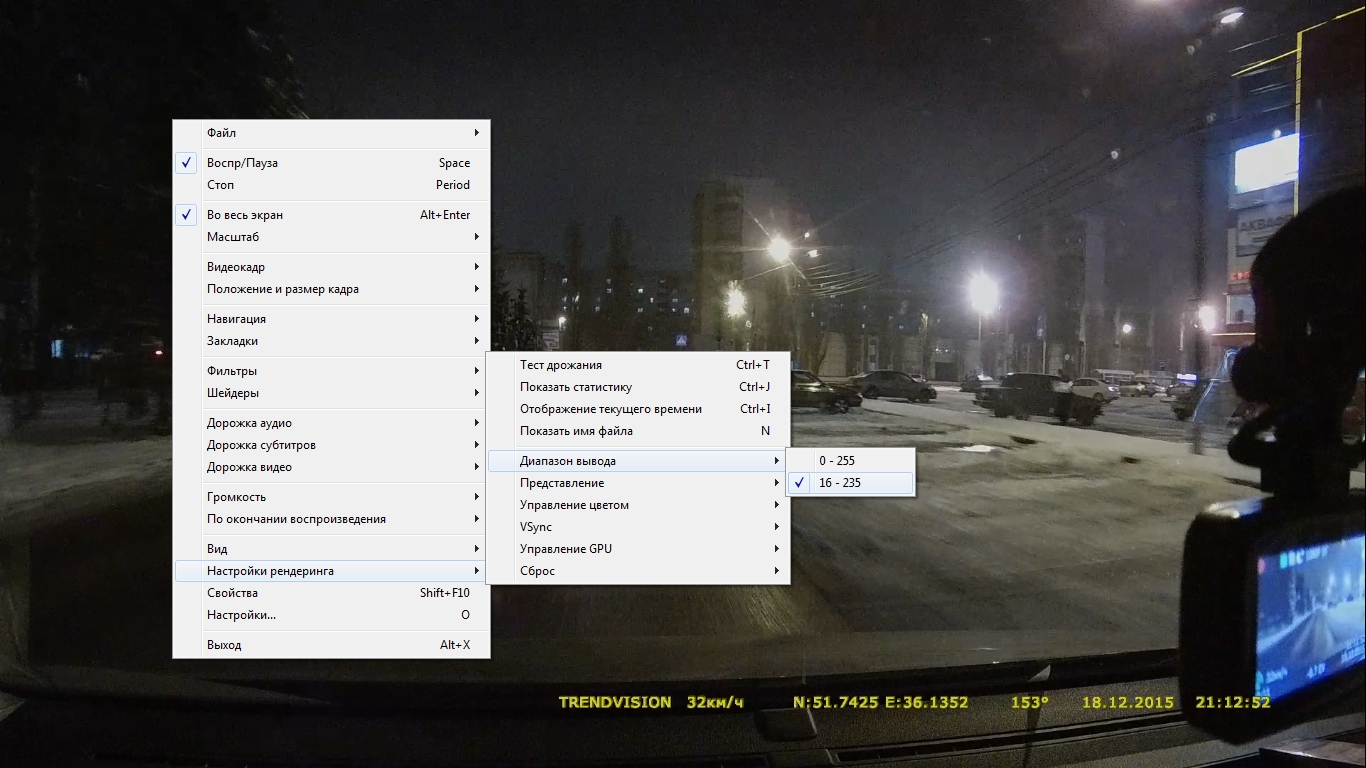Expand the Файл submenu
The width and height of the screenshot is (1366, 768).
[221, 133]
